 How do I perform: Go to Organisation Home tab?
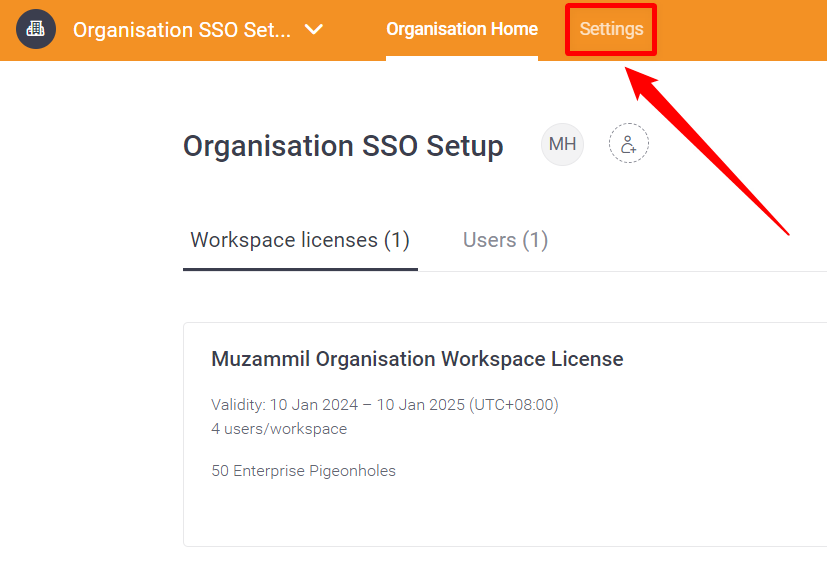point(462,29)
